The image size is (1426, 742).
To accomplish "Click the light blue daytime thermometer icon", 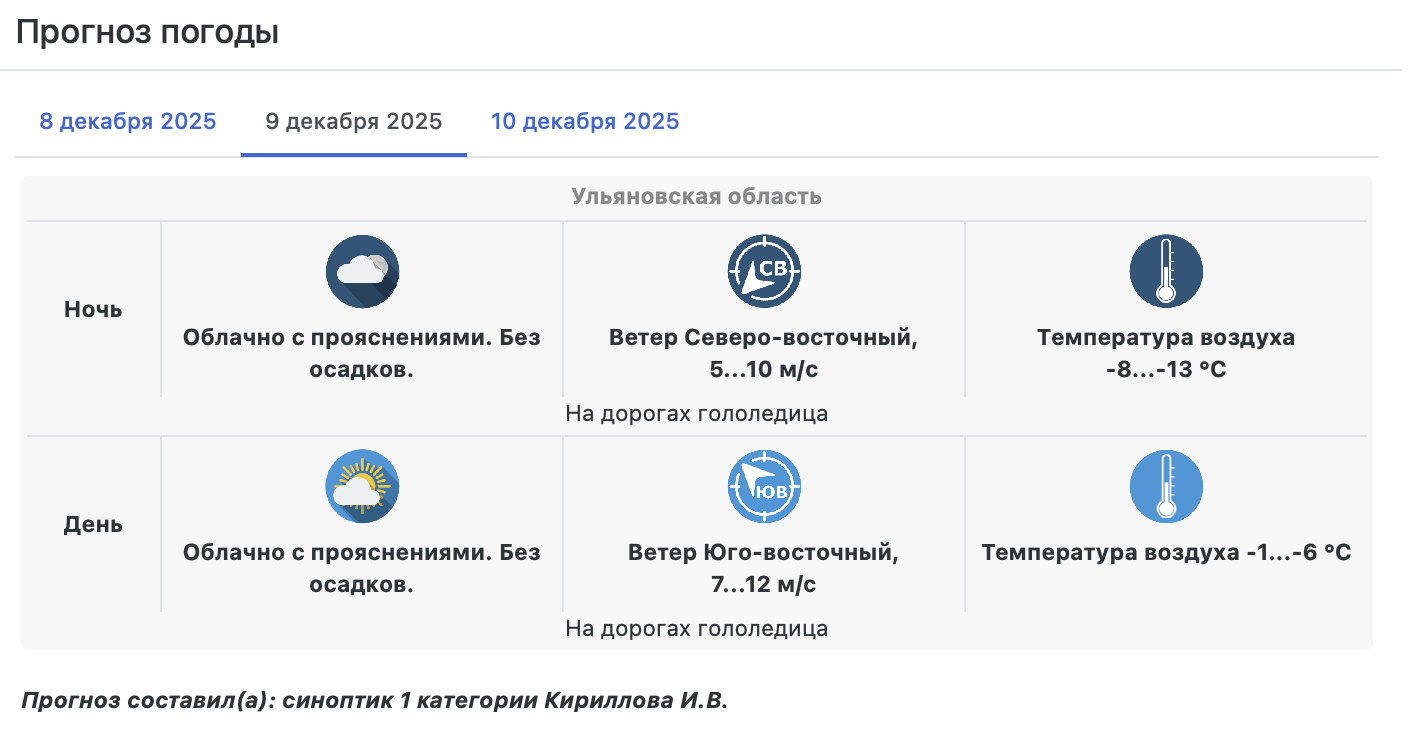I will coord(1165,487).
